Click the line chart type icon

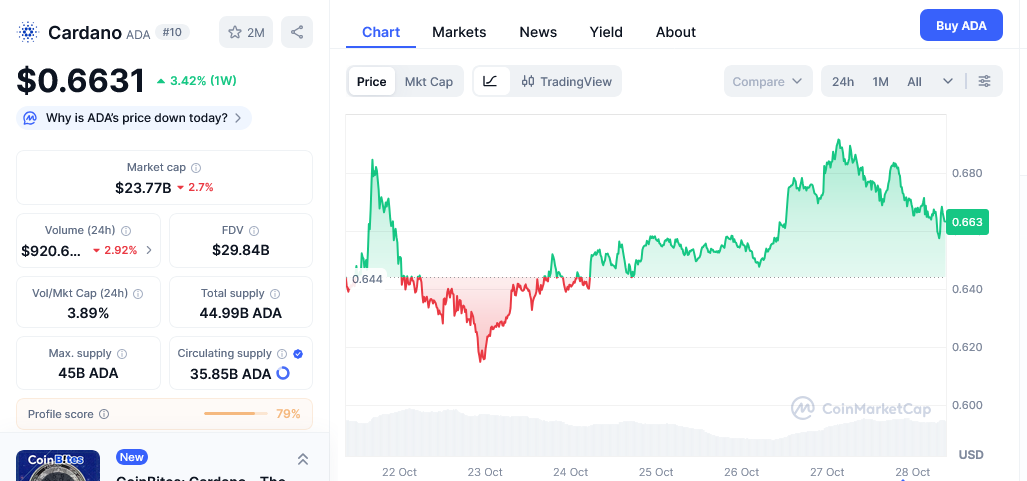tap(490, 81)
